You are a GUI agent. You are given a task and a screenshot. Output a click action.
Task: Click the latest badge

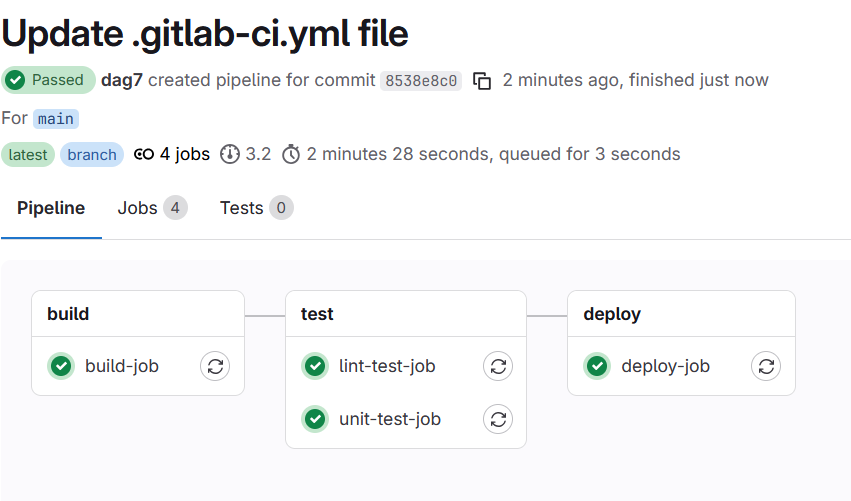(x=28, y=155)
